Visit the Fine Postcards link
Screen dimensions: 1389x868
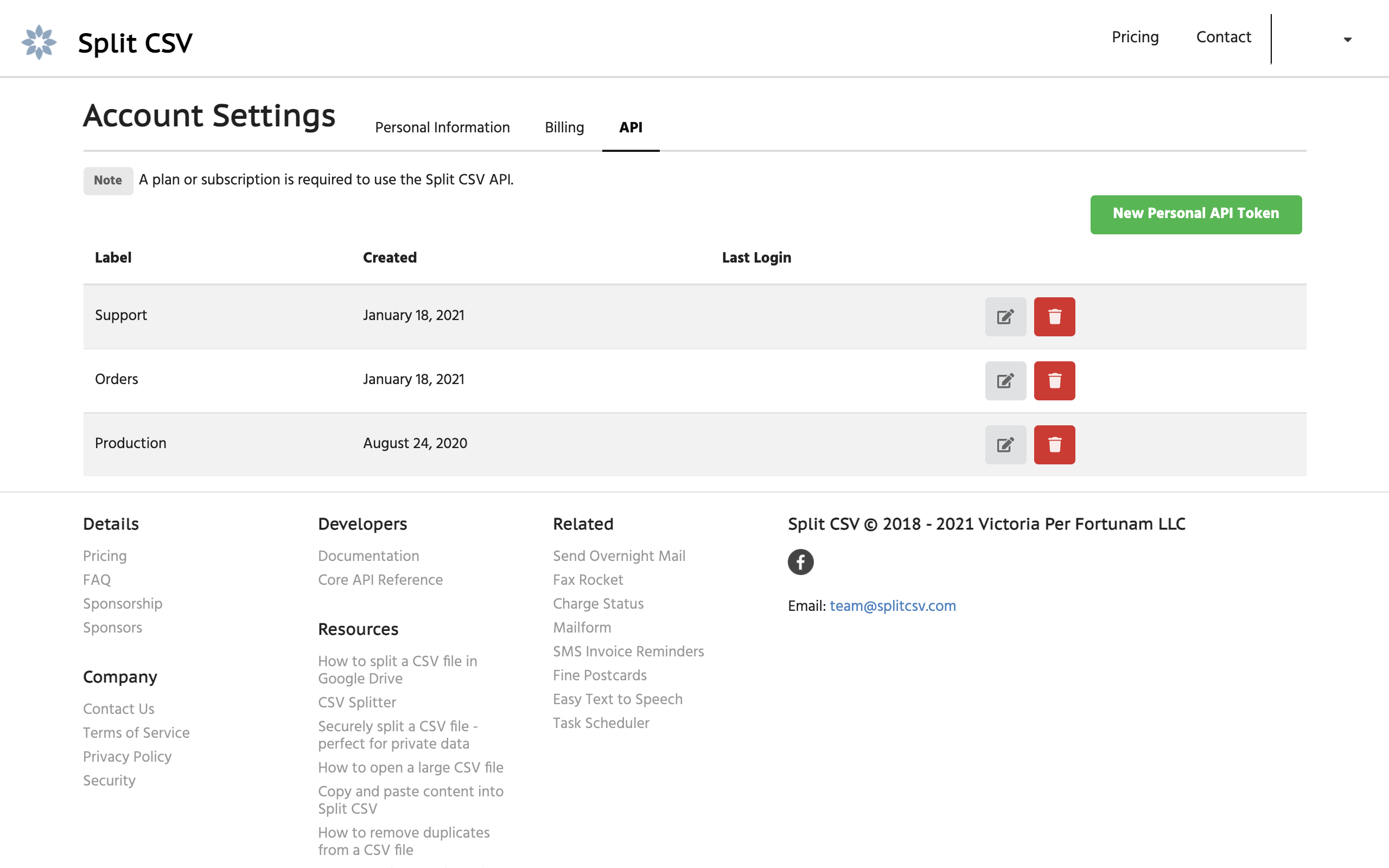[599, 675]
